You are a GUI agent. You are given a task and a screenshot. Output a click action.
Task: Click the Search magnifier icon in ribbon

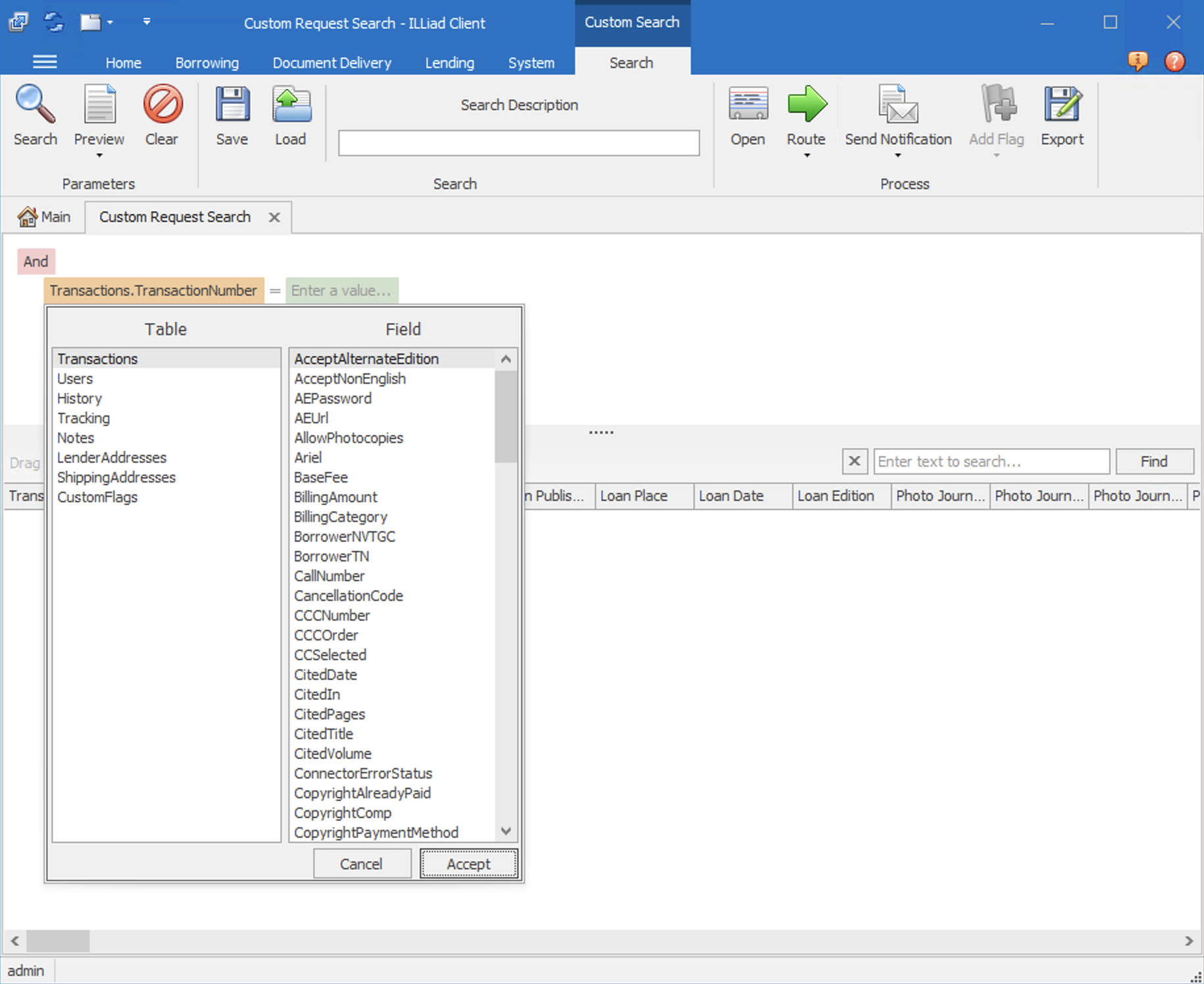pyautogui.click(x=36, y=105)
